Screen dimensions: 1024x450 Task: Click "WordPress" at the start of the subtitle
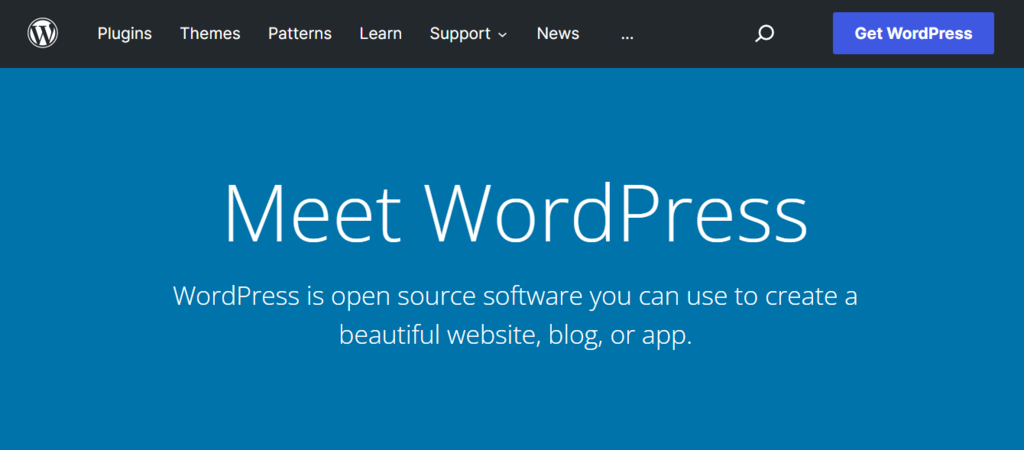tap(236, 297)
